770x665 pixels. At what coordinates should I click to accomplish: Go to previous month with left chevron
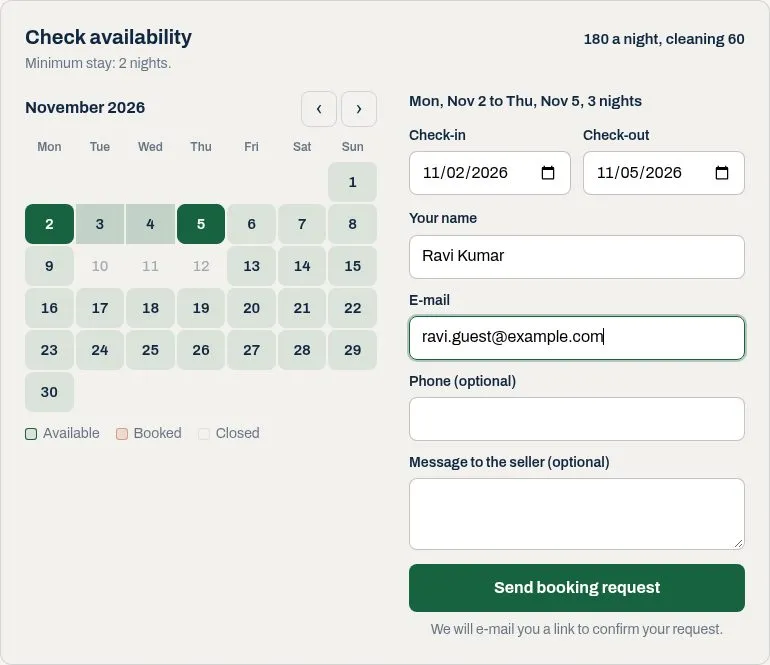319,109
